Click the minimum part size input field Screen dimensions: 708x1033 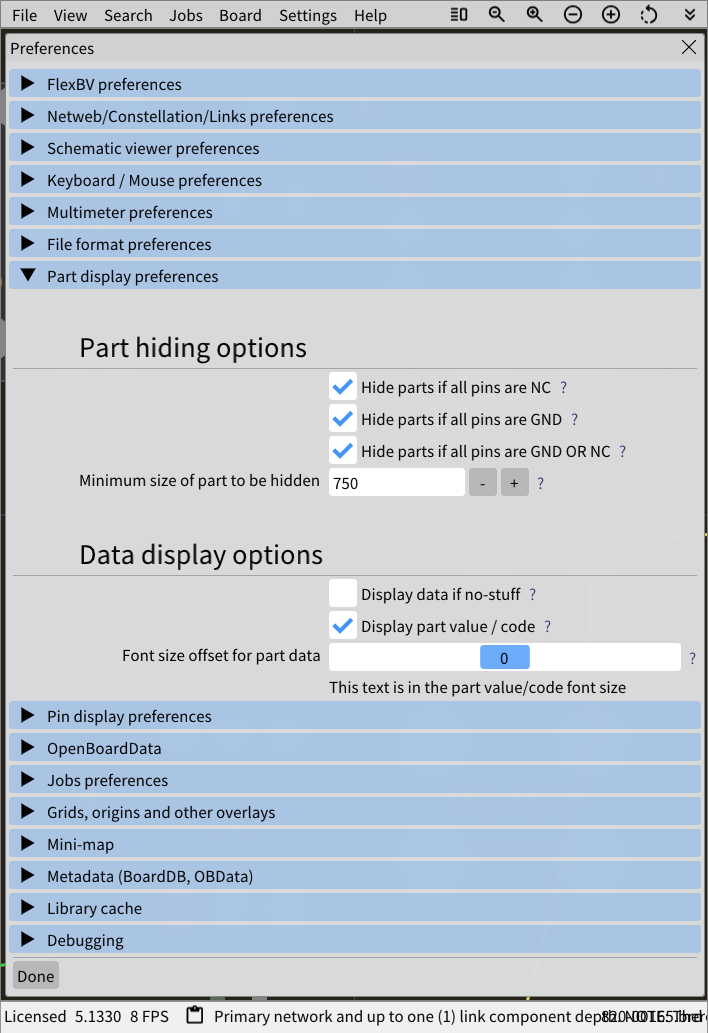coord(396,482)
